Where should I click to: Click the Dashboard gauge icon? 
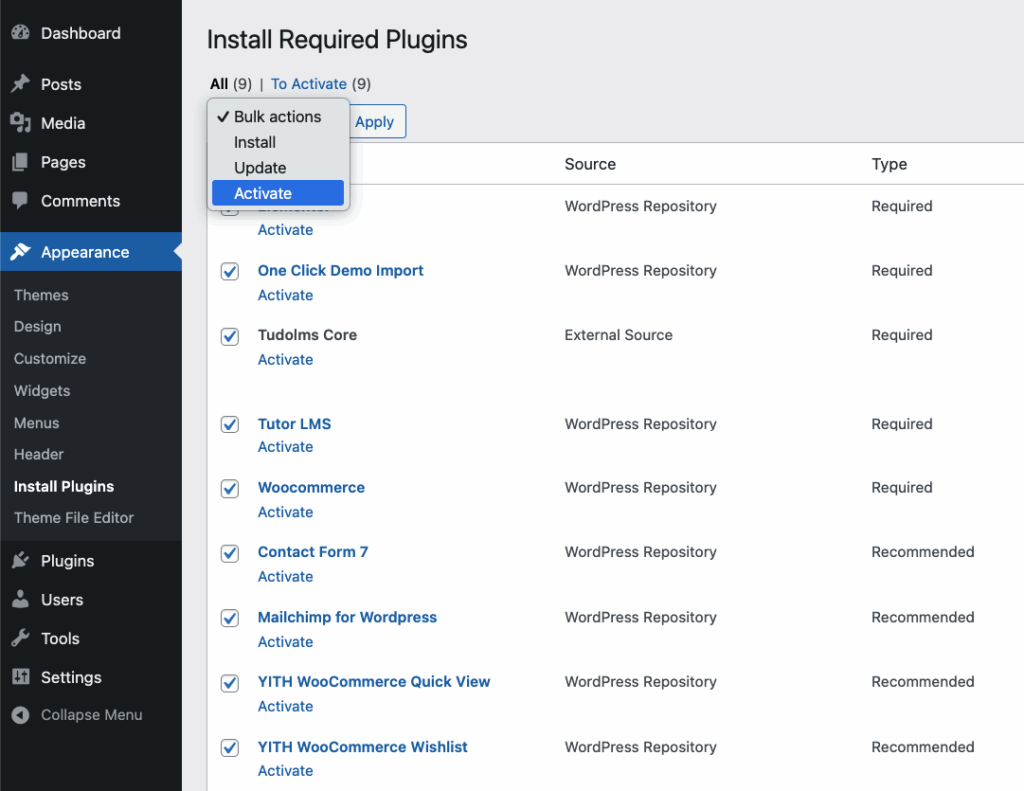(20, 33)
